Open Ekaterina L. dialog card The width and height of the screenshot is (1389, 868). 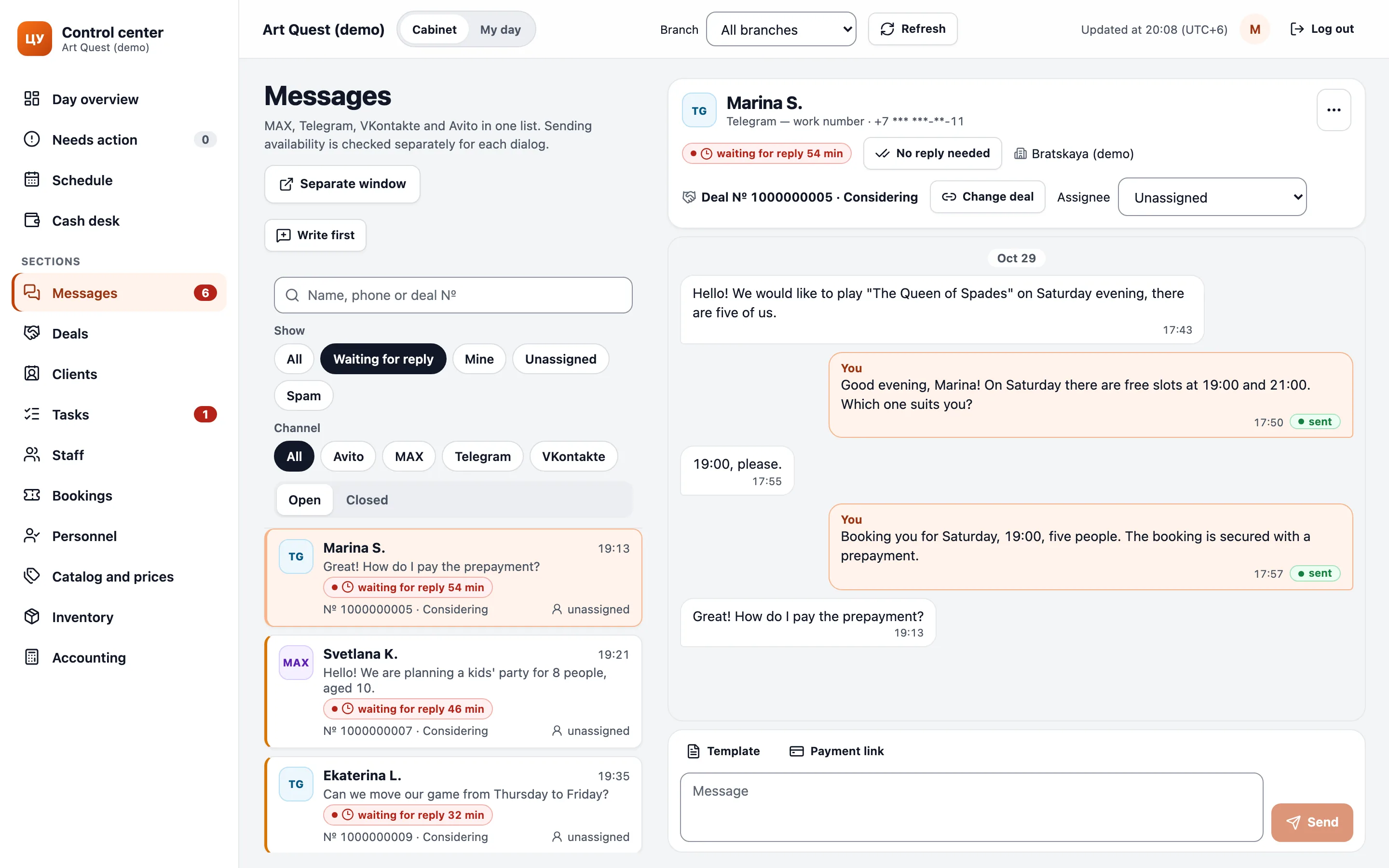click(x=453, y=804)
